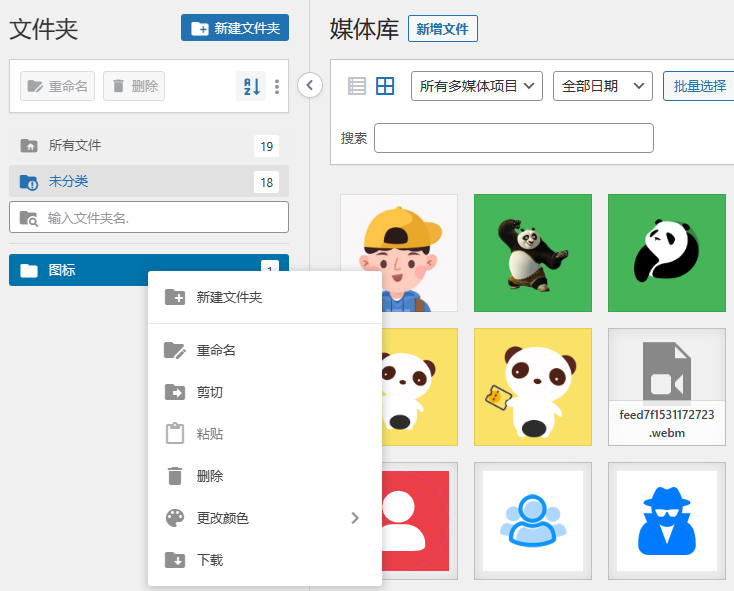Sort folders with the A-Z icon
Screen dimensions: 734x591
click(x=251, y=86)
